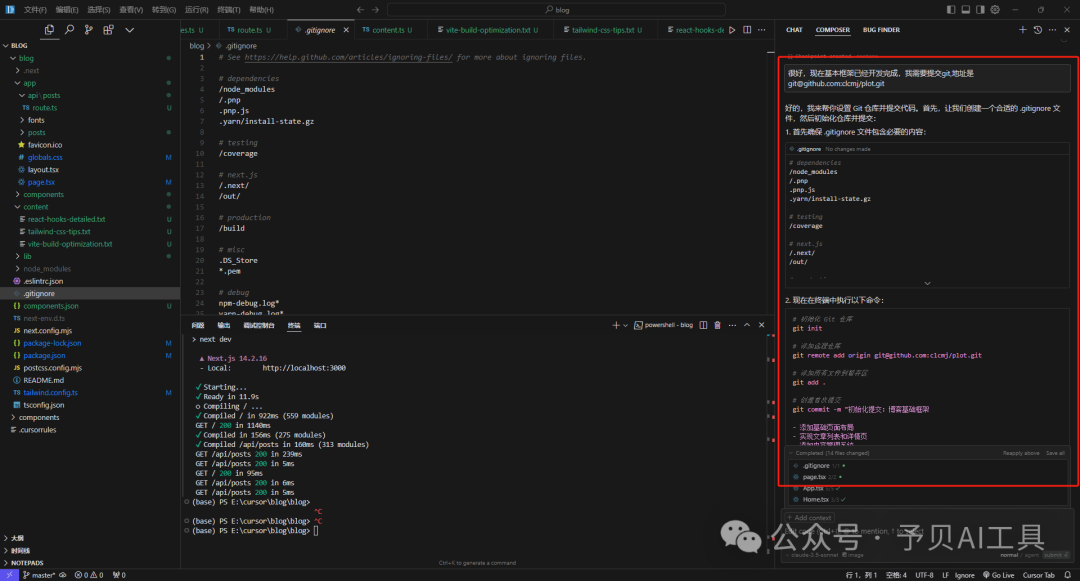Split the terminal pane

tap(703, 325)
